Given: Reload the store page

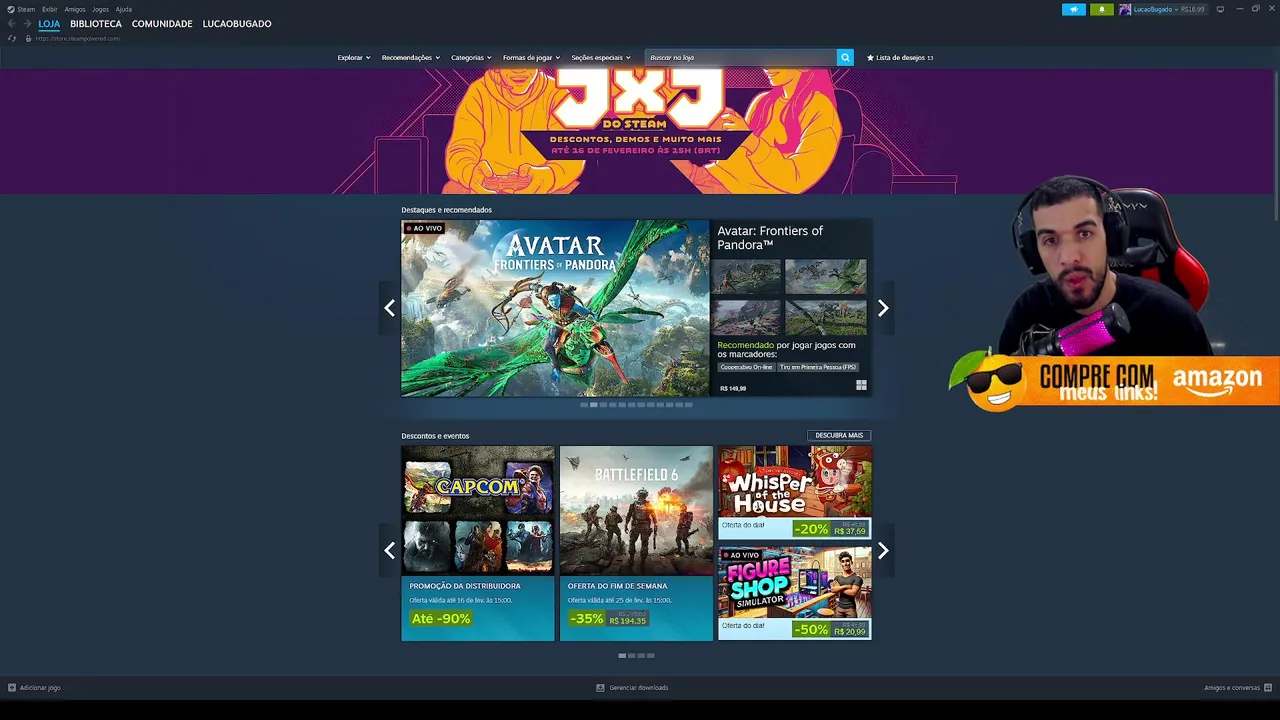Looking at the screenshot, I should (x=12, y=39).
